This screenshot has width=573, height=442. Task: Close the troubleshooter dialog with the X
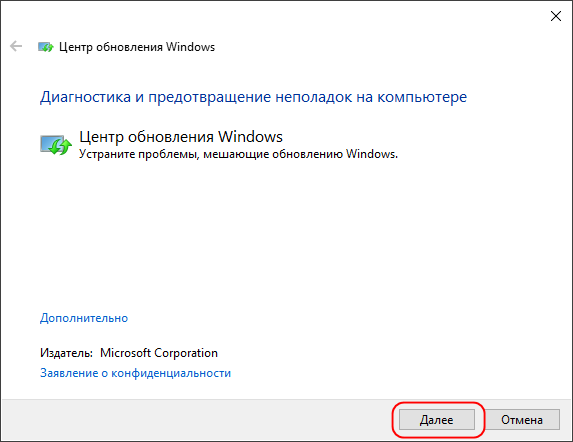pos(556,16)
